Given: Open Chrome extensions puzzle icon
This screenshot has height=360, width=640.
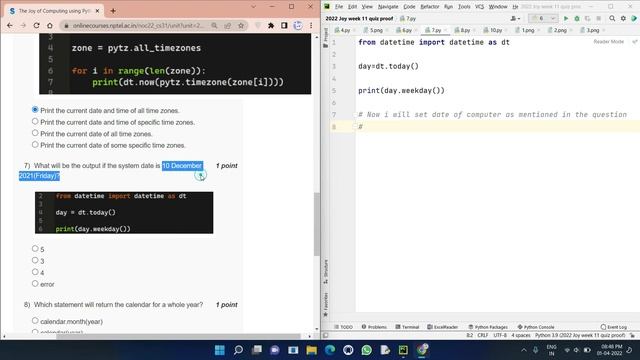Looking at the screenshot, I should (x=271, y=25).
